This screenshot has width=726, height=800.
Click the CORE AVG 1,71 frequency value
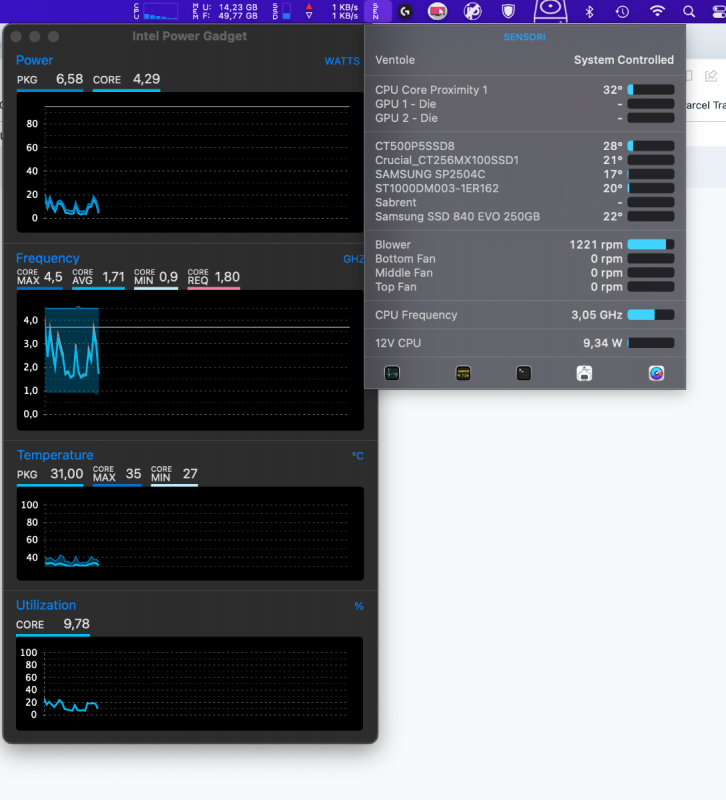coord(98,278)
